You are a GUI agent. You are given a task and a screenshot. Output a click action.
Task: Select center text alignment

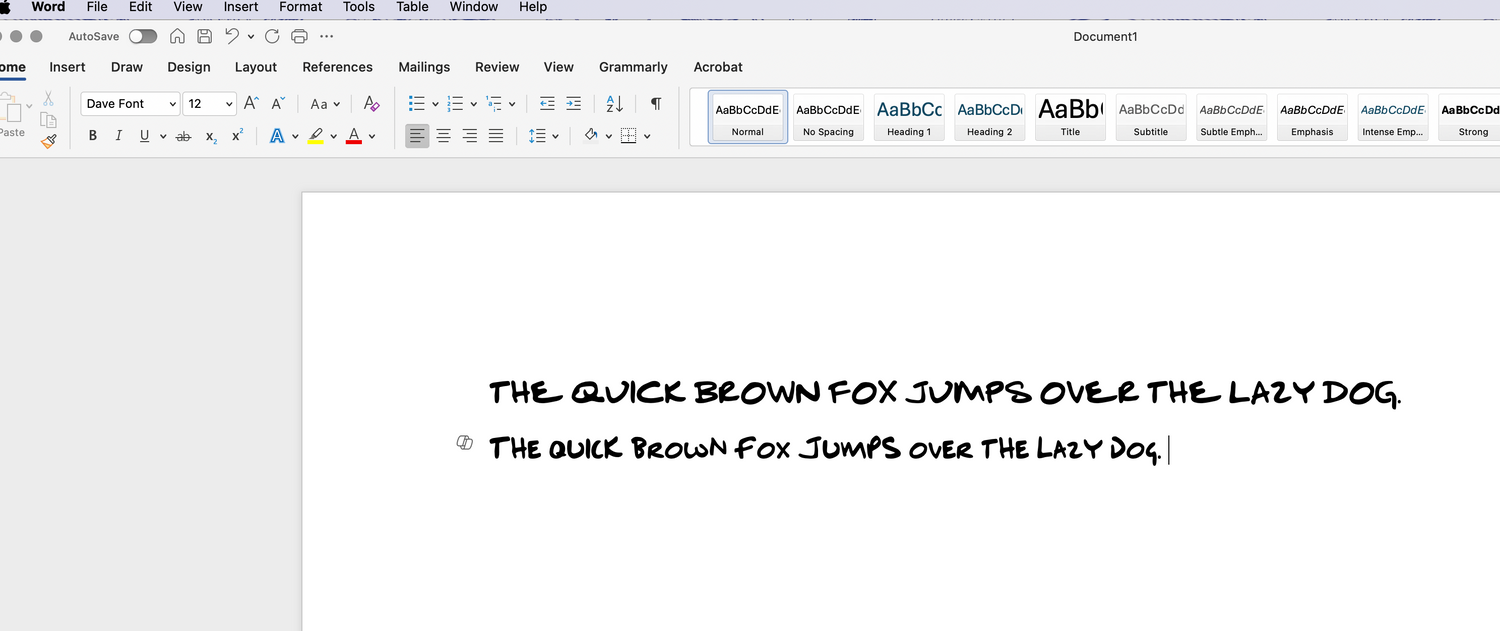pos(443,135)
